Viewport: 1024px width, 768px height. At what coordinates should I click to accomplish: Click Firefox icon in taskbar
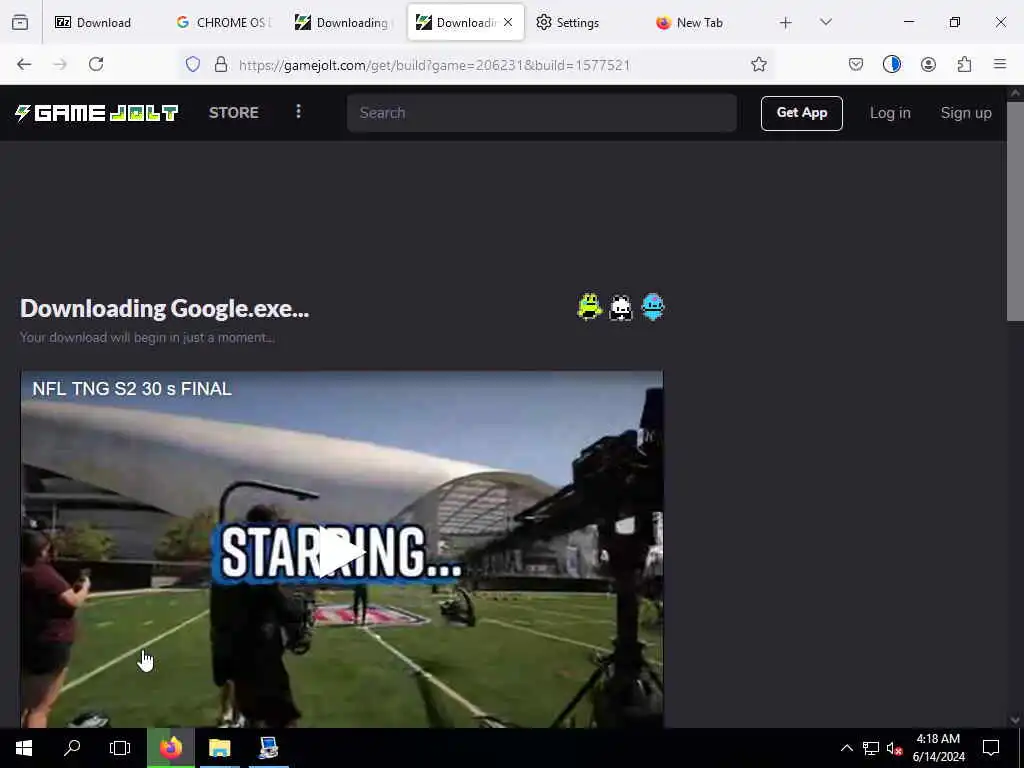coord(171,748)
